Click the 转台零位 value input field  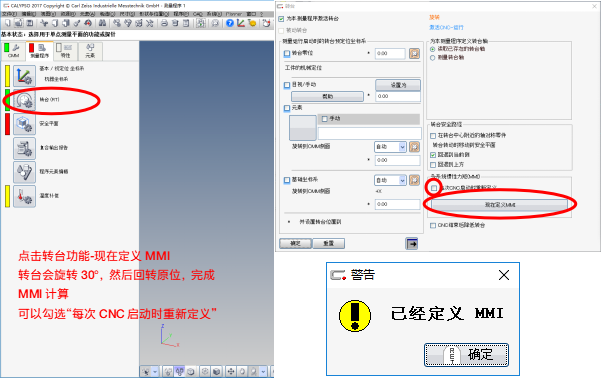coord(390,53)
